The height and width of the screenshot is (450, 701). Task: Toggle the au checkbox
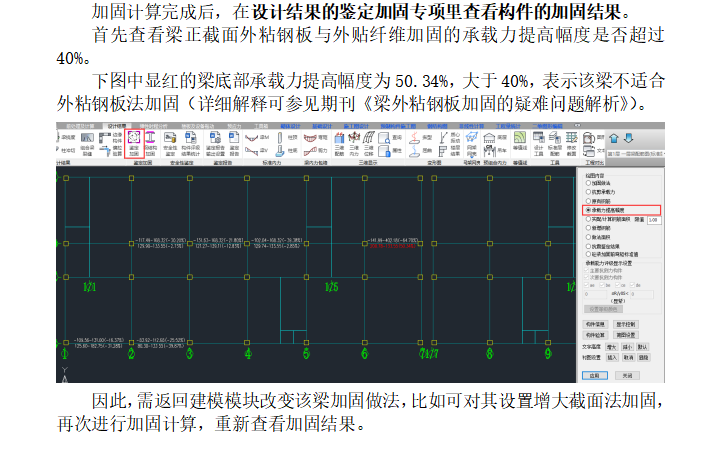[589, 285]
